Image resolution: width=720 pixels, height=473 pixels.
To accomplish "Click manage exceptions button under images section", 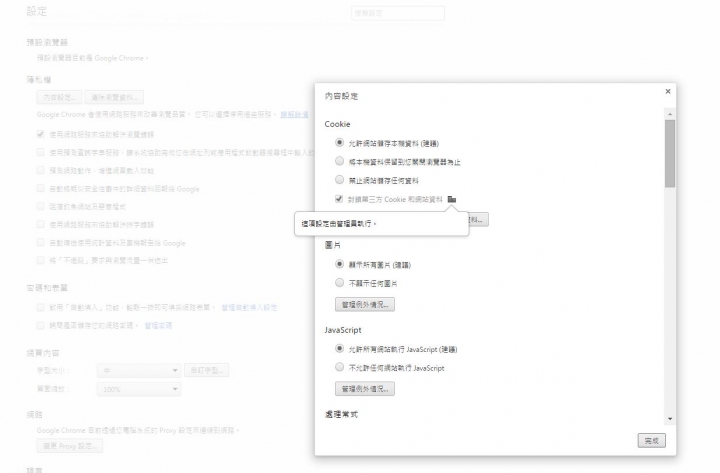I will pyautogui.click(x=365, y=304).
